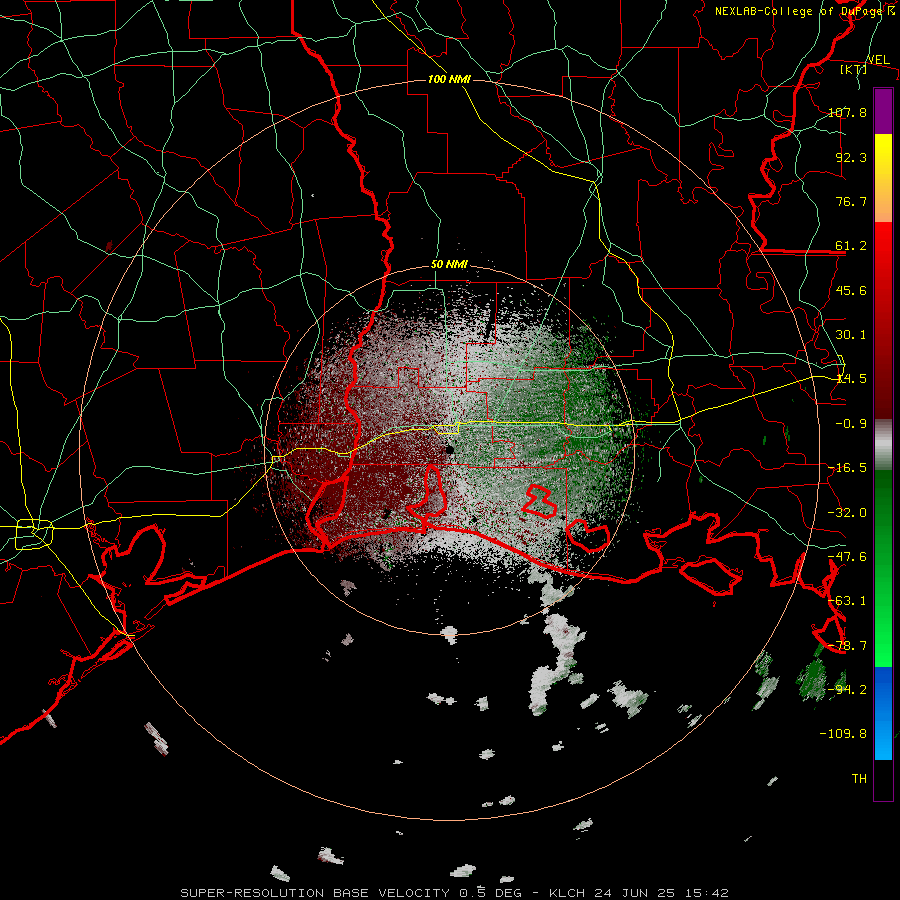Click the base velocity KLCH caption text
This screenshot has width=900, height=900.
pyautogui.click(x=455, y=893)
